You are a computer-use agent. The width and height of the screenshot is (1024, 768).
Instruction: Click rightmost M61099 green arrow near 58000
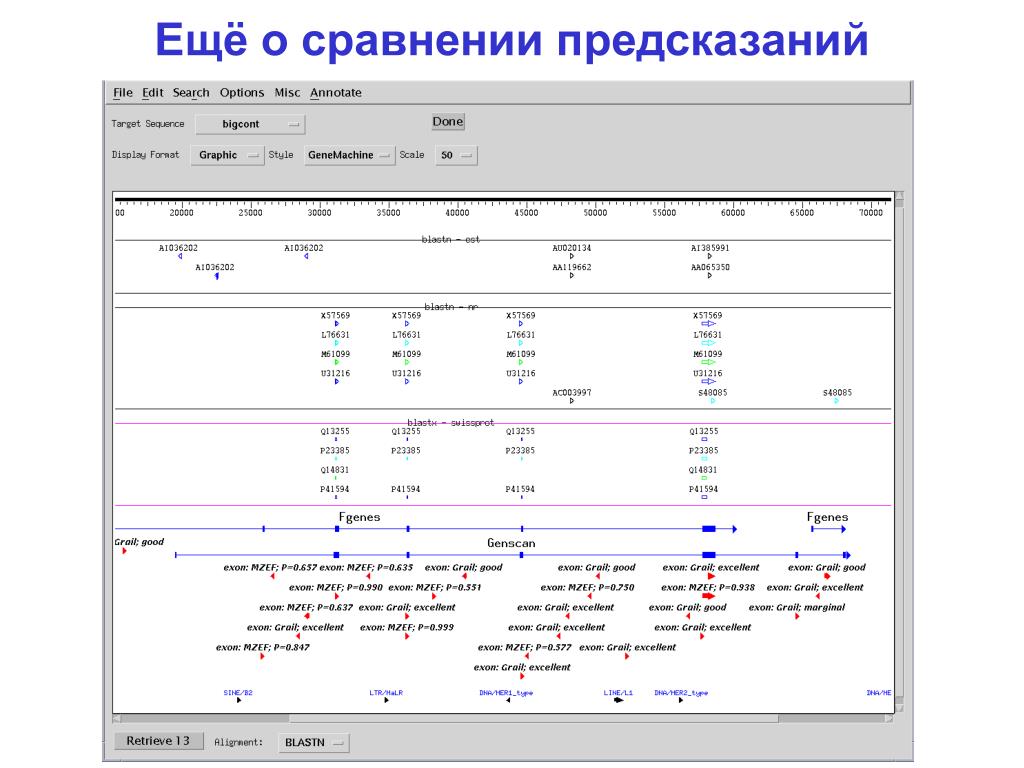pos(709,362)
